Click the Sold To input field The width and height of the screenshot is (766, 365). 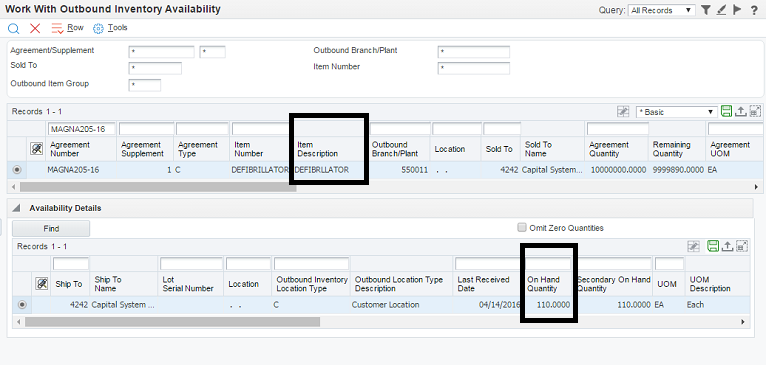pos(155,68)
